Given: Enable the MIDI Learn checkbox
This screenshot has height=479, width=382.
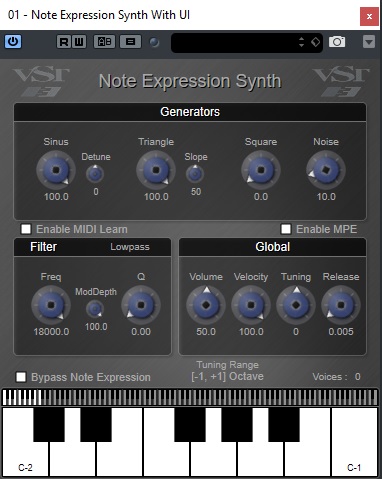Looking at the screenshot, I should pyautogui.click(x=26, y=229).
